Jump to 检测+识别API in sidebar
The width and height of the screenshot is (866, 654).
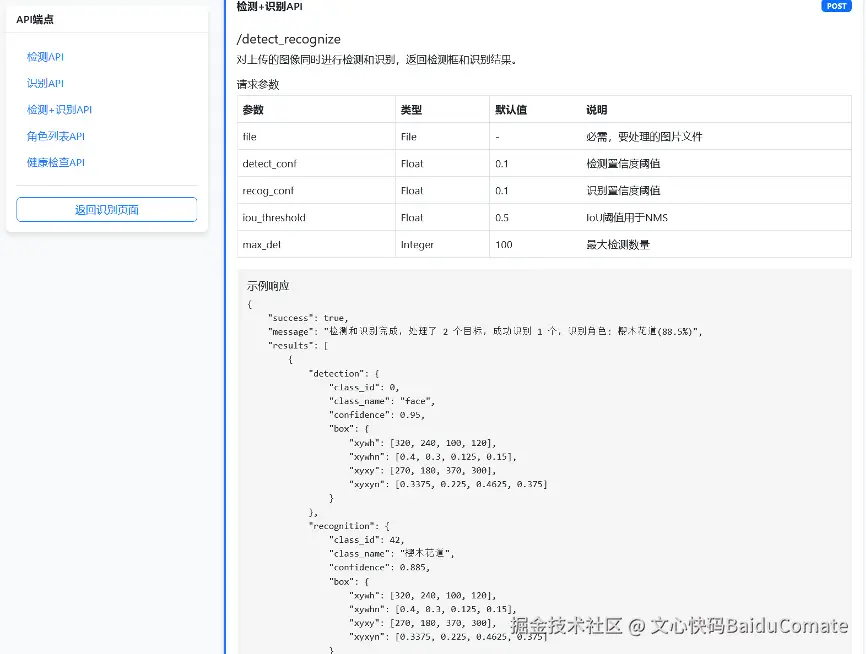point(59,109)
